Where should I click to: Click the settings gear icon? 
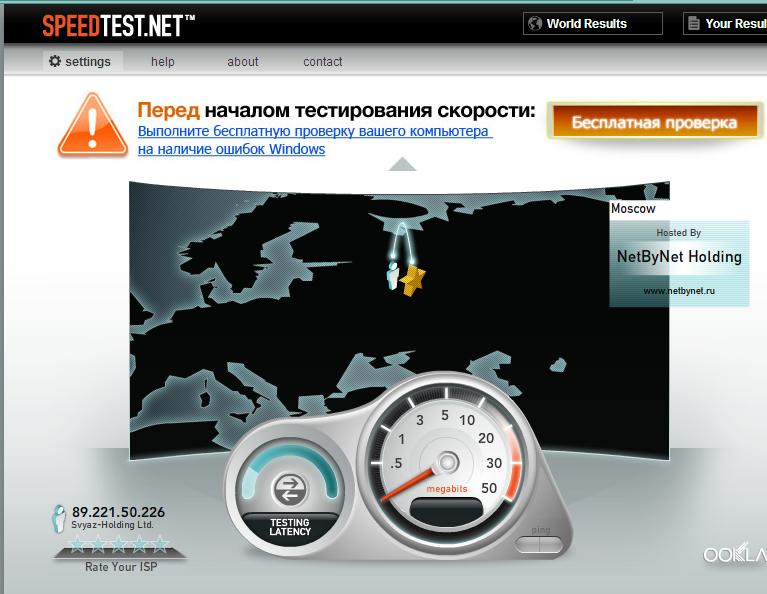[x=55, y=61]
